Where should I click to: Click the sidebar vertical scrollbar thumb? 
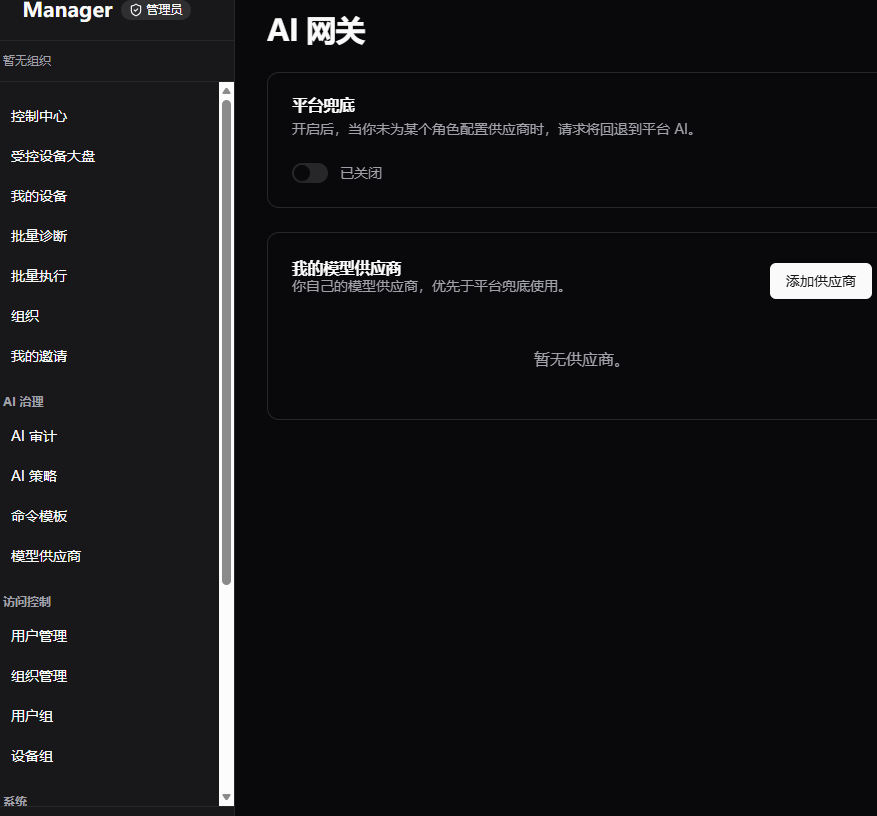(227, 342)
